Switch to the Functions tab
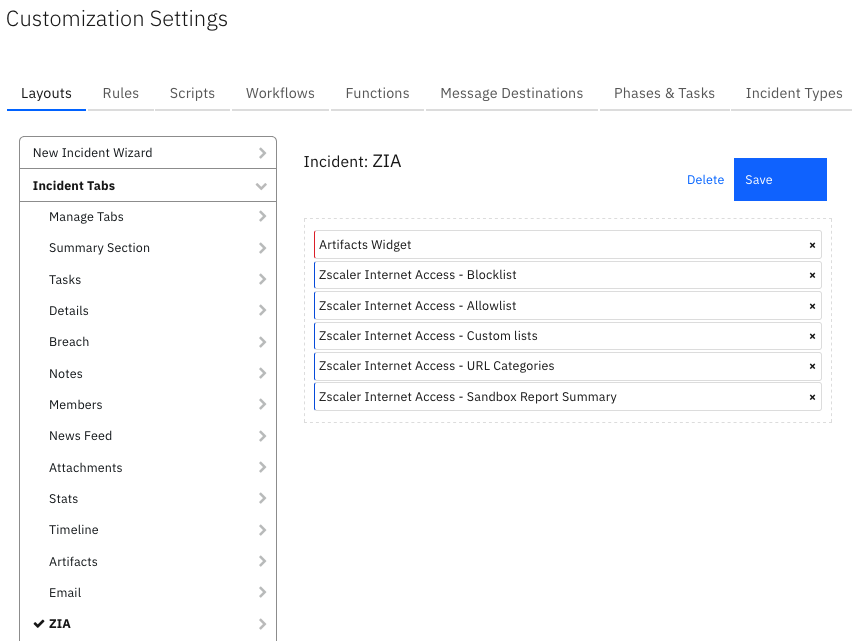 (x=378, y=93)
